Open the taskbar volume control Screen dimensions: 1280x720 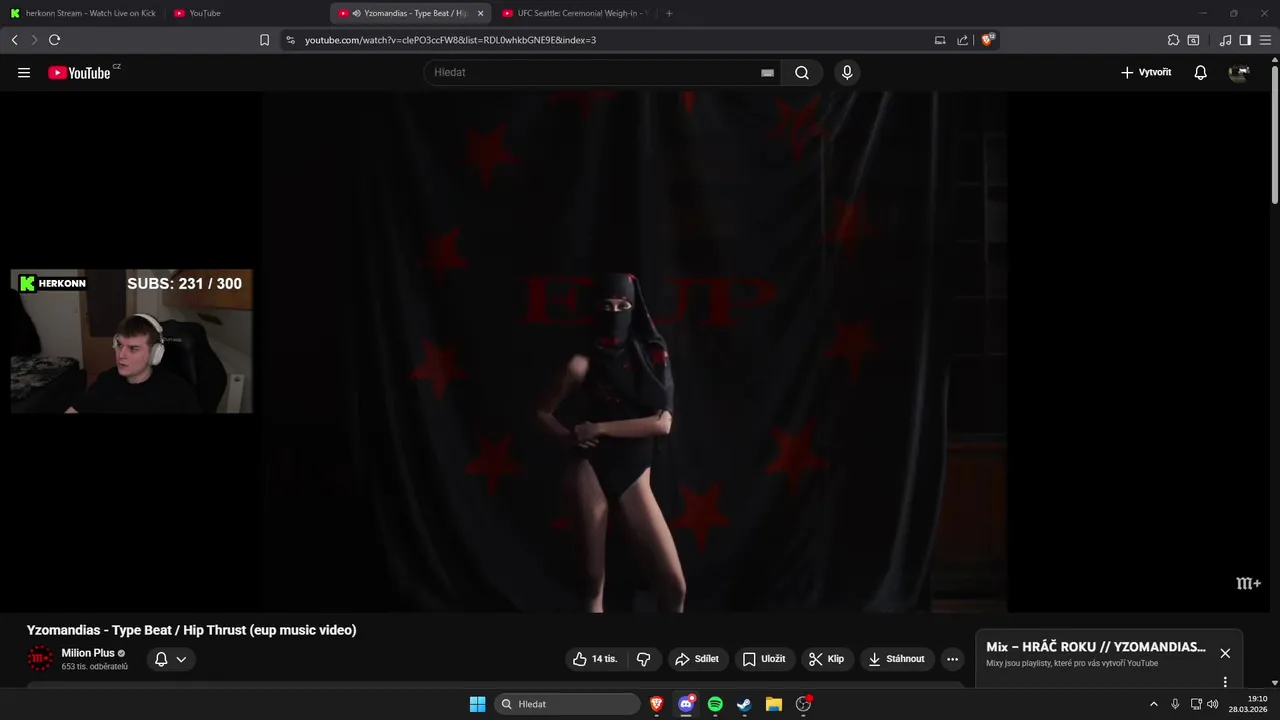point(1212,704)
